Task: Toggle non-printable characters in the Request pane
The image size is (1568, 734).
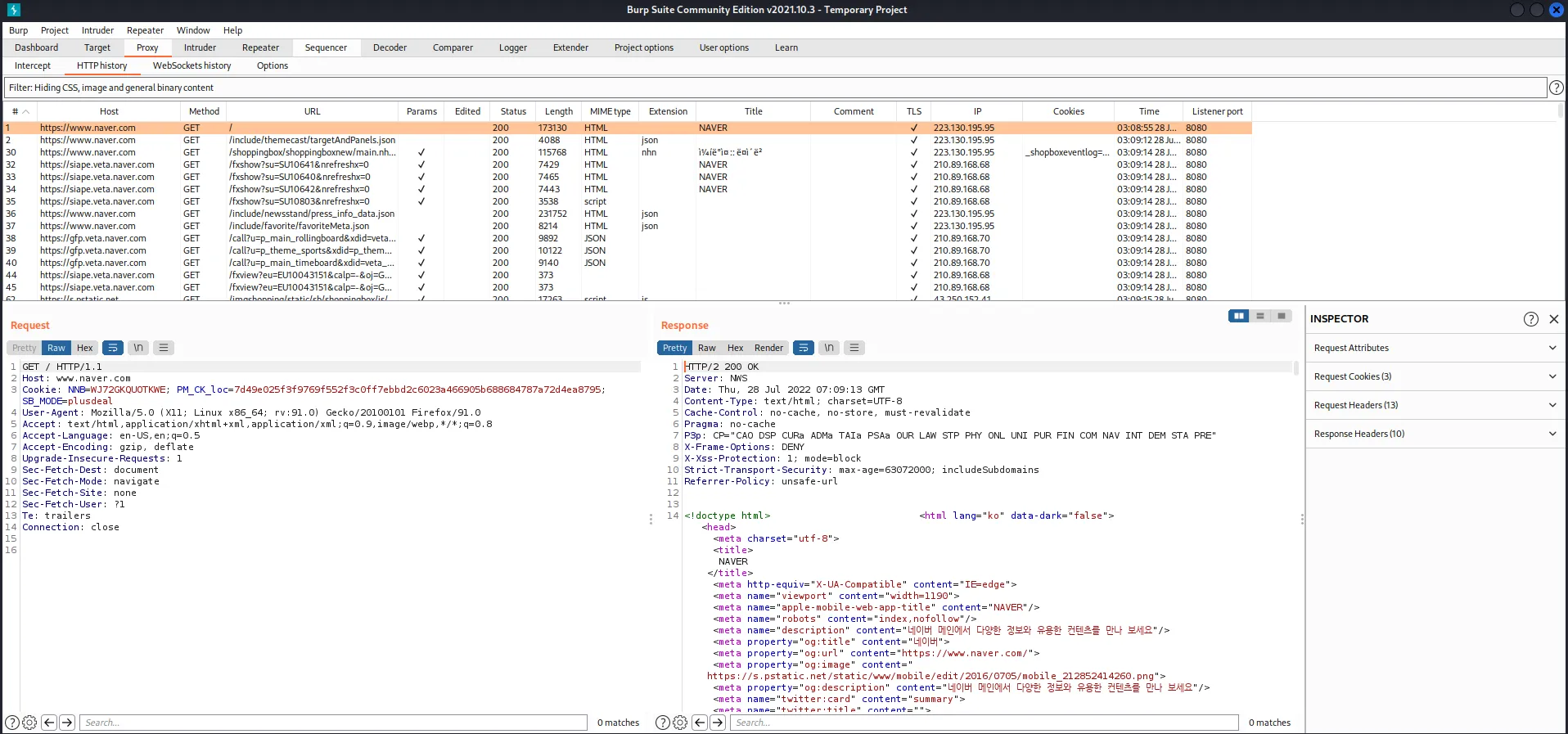Action: click(x=138, y=348)
